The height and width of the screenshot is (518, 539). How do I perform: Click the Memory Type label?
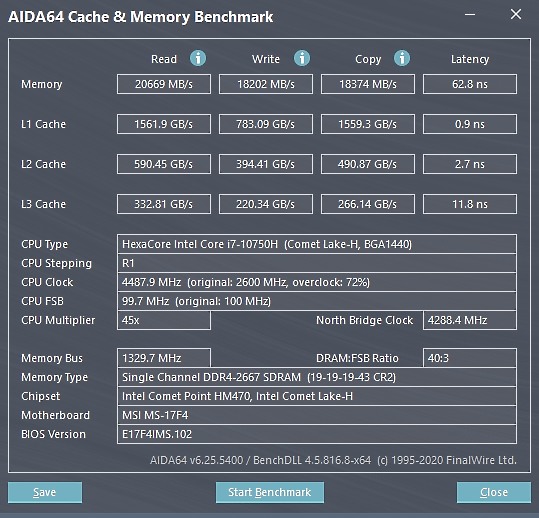54,377
